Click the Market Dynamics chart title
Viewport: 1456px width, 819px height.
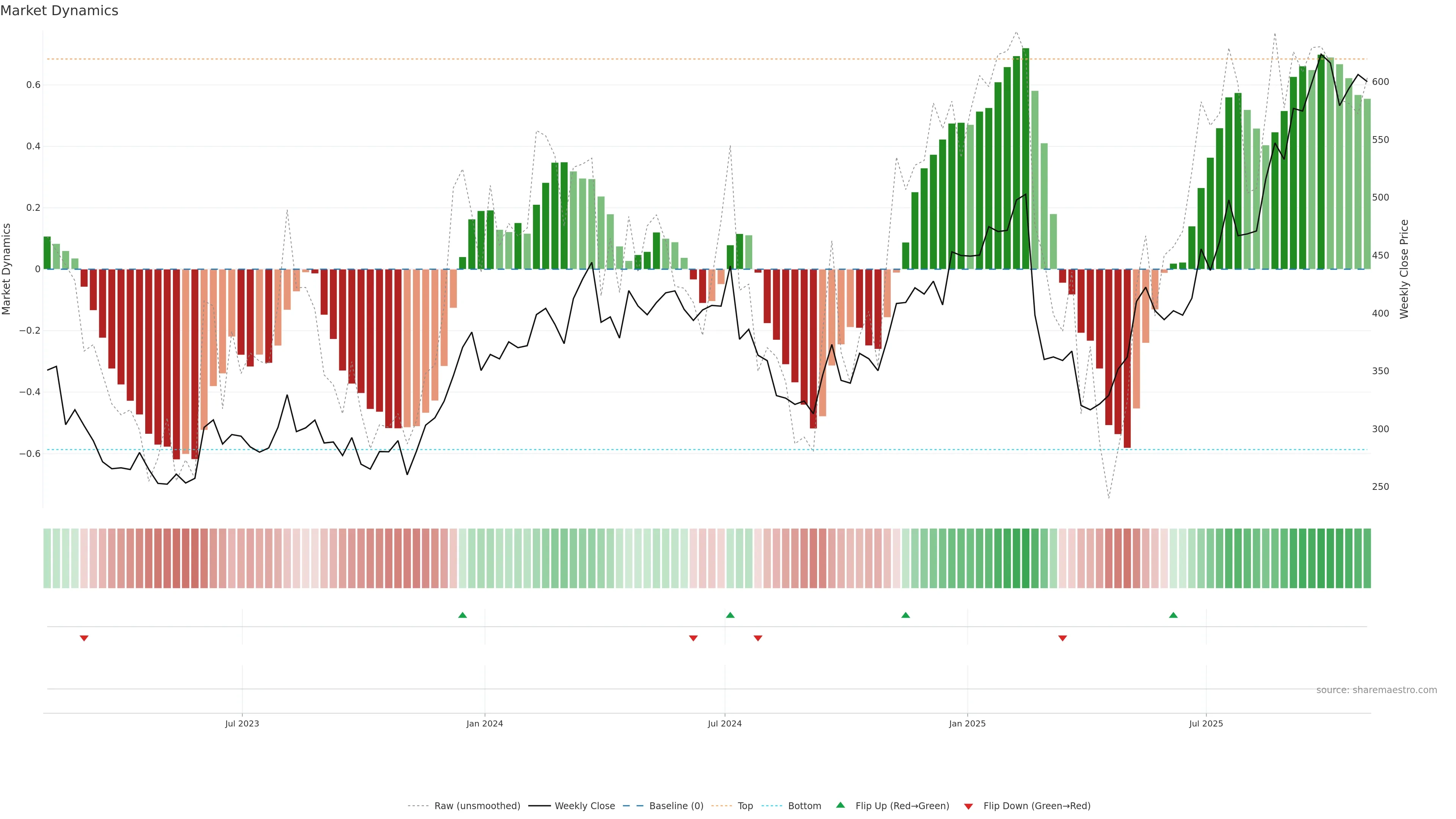pyautogui.click(x=60, y=11)
